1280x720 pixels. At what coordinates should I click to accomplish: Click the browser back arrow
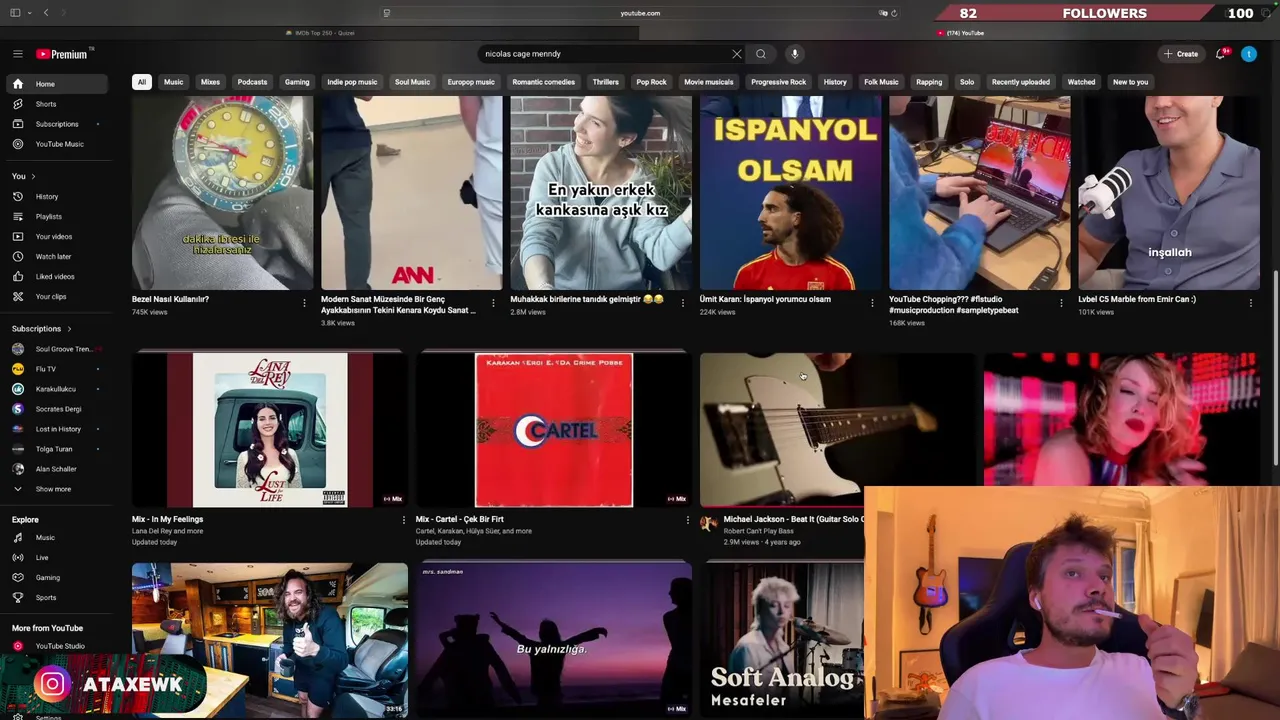[x=45, y=13]
